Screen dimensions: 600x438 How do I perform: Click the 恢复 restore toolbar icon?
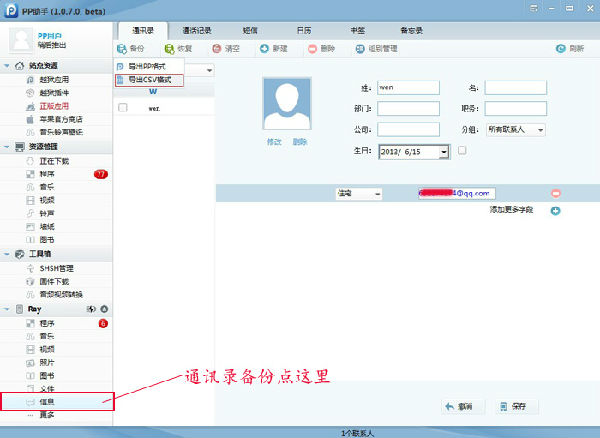(169, 49)
